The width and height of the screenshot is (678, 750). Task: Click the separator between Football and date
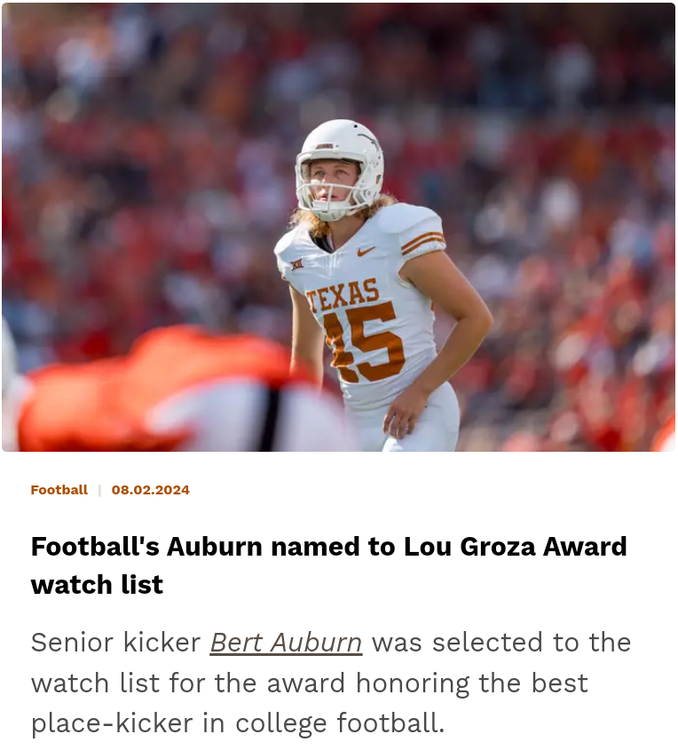[99, 490]
